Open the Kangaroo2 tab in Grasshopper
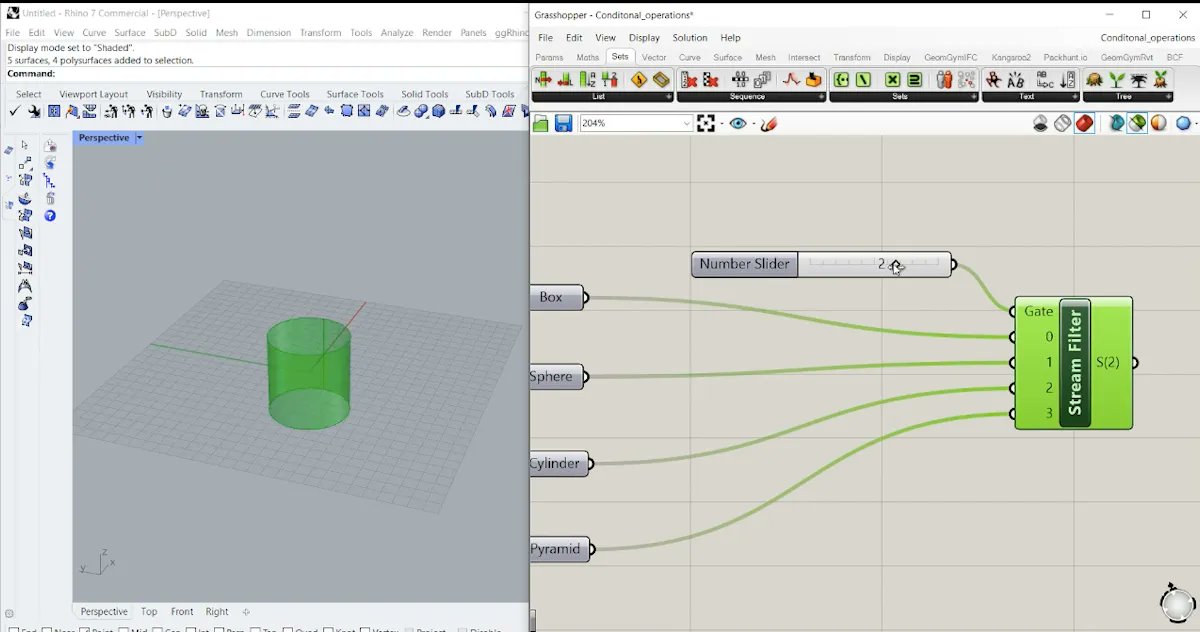The image size is (1200, 632). [1010, 58]
